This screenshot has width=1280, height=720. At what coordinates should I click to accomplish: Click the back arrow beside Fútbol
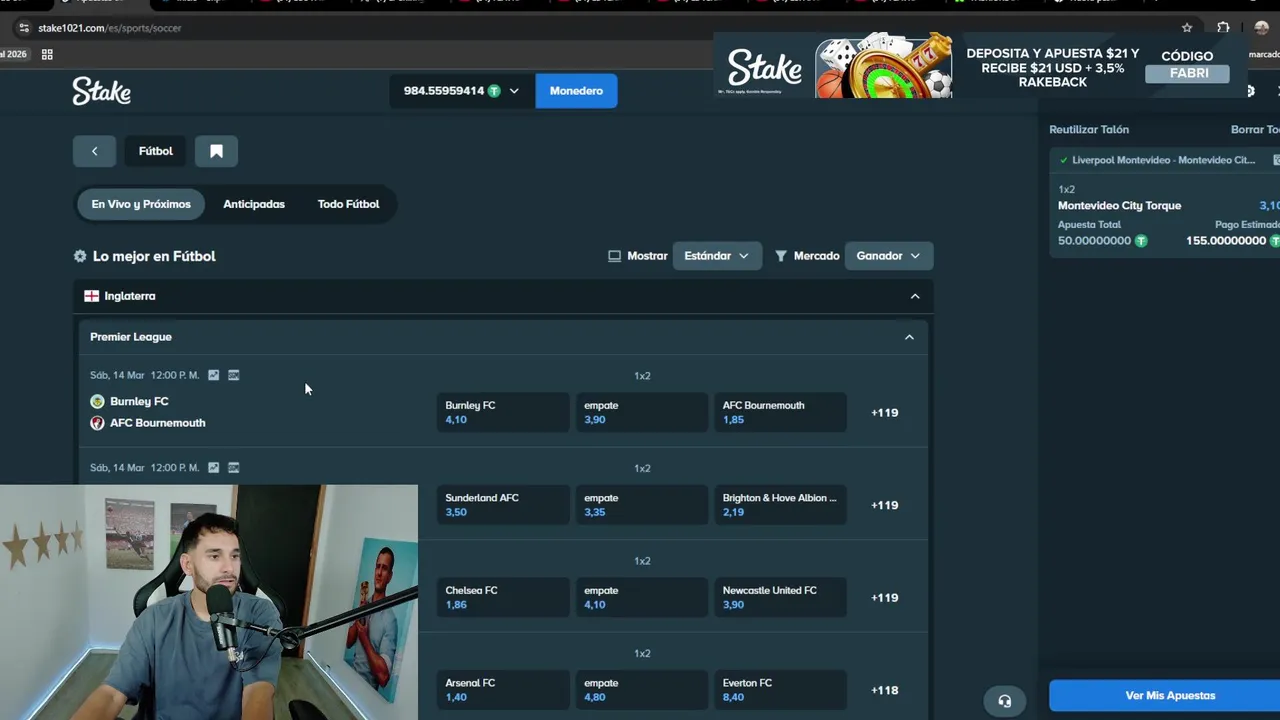[94, 151]
